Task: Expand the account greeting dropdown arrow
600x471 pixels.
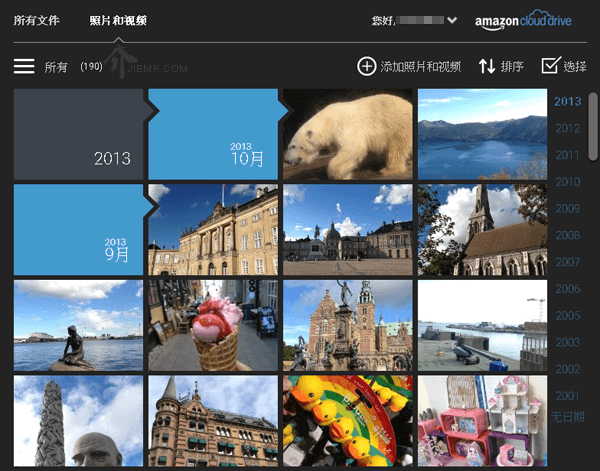Action: (452, 20)
